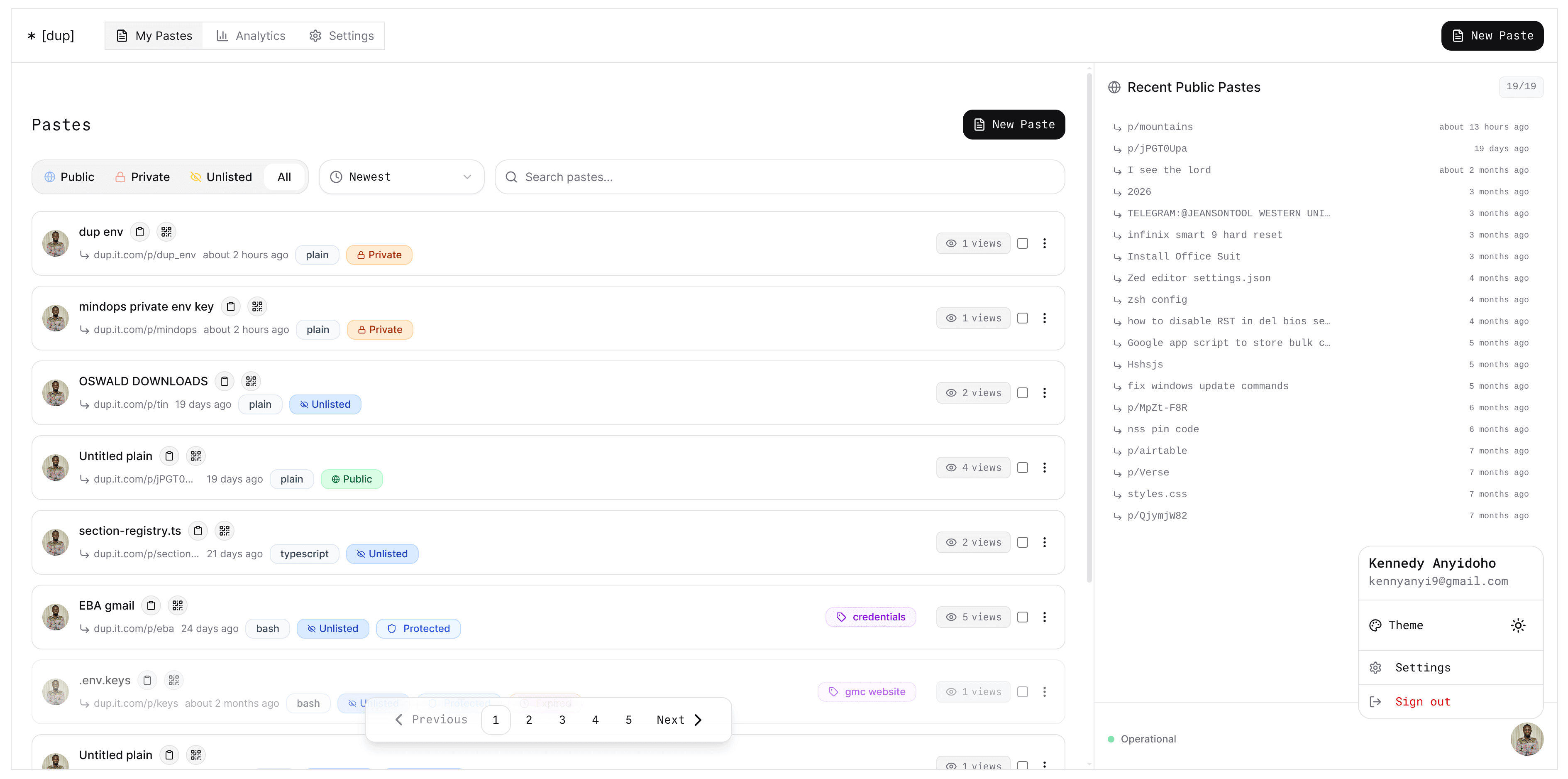This screenshot has width=1568, height=779.
Task: Click the search magnifier icon
Action: point(511,176)
